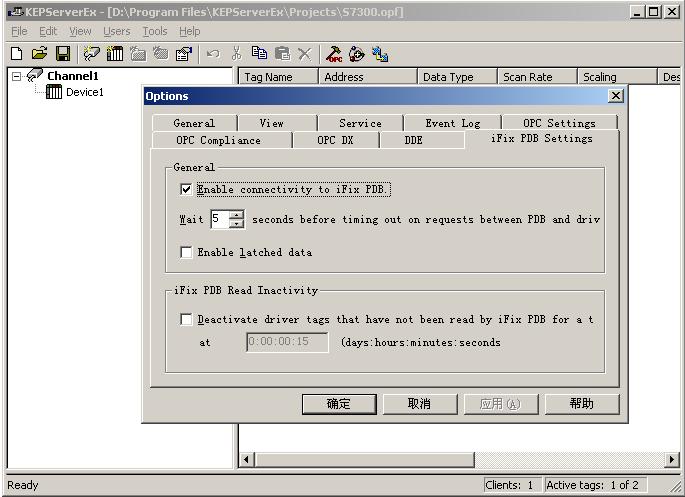The height and width of the screenshot is (497, 685).
Task: Switch to the OPC Compliance tab
Action: point(222,140)
